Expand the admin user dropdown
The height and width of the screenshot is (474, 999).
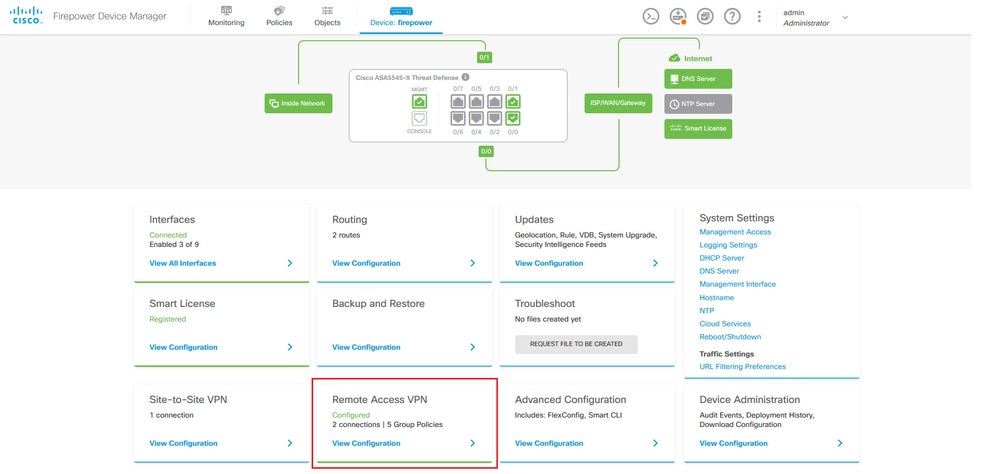click(845, 17)
